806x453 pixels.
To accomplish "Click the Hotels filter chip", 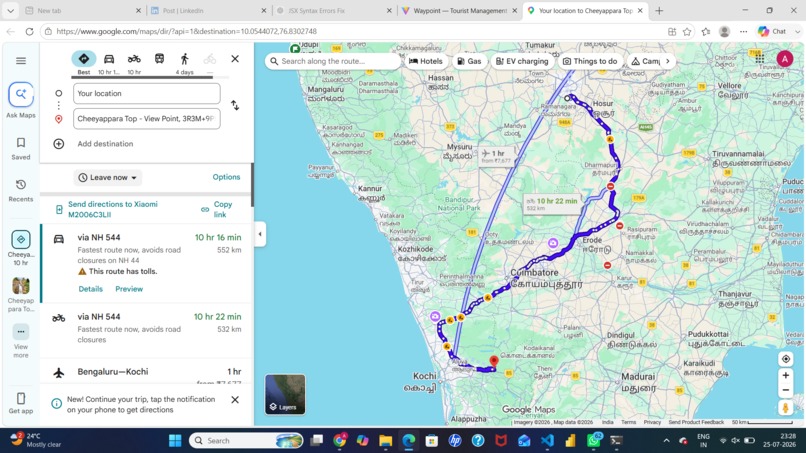I will point(426,61).
